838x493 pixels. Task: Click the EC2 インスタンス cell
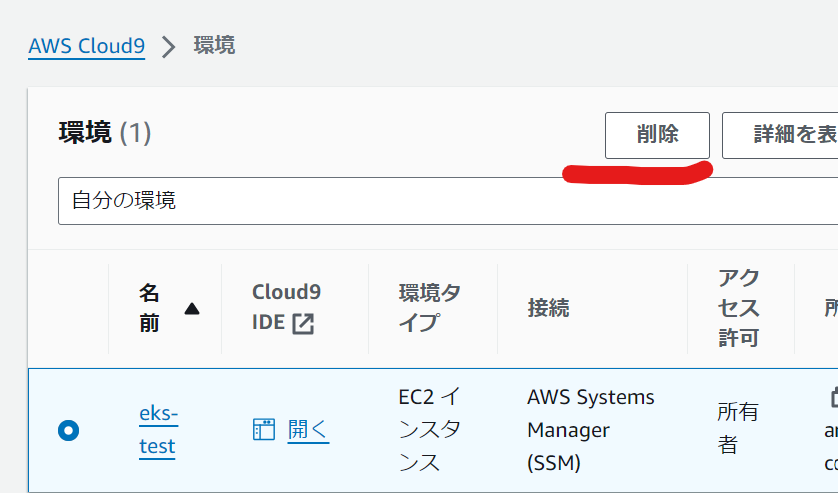430,430
